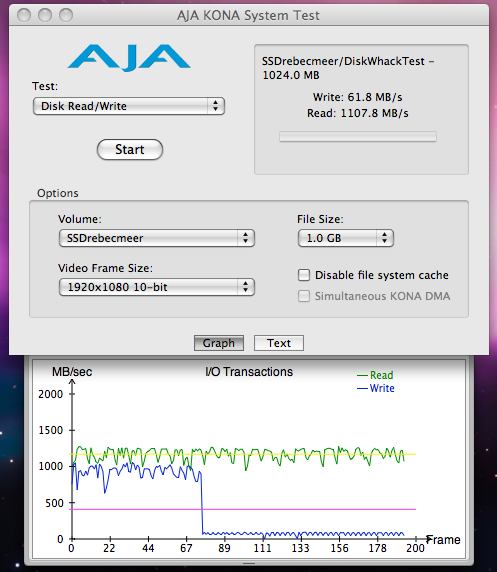Click the Options section label
Screen dimensions: 497x572
pos(58,193)
